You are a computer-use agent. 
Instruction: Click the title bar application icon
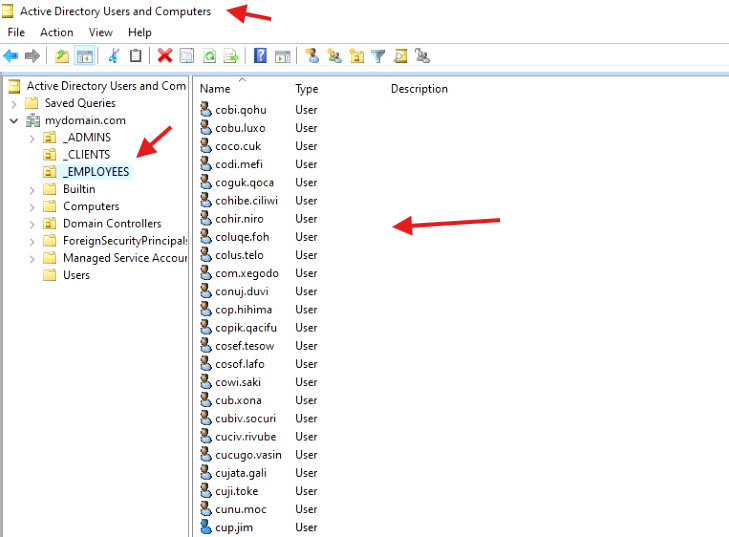7,11
